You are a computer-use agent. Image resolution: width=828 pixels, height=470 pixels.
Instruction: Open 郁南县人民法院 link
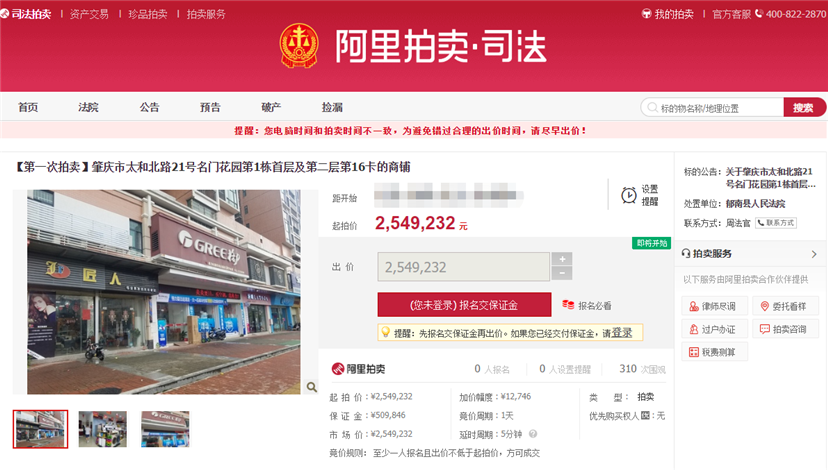(x=755, y=203)
